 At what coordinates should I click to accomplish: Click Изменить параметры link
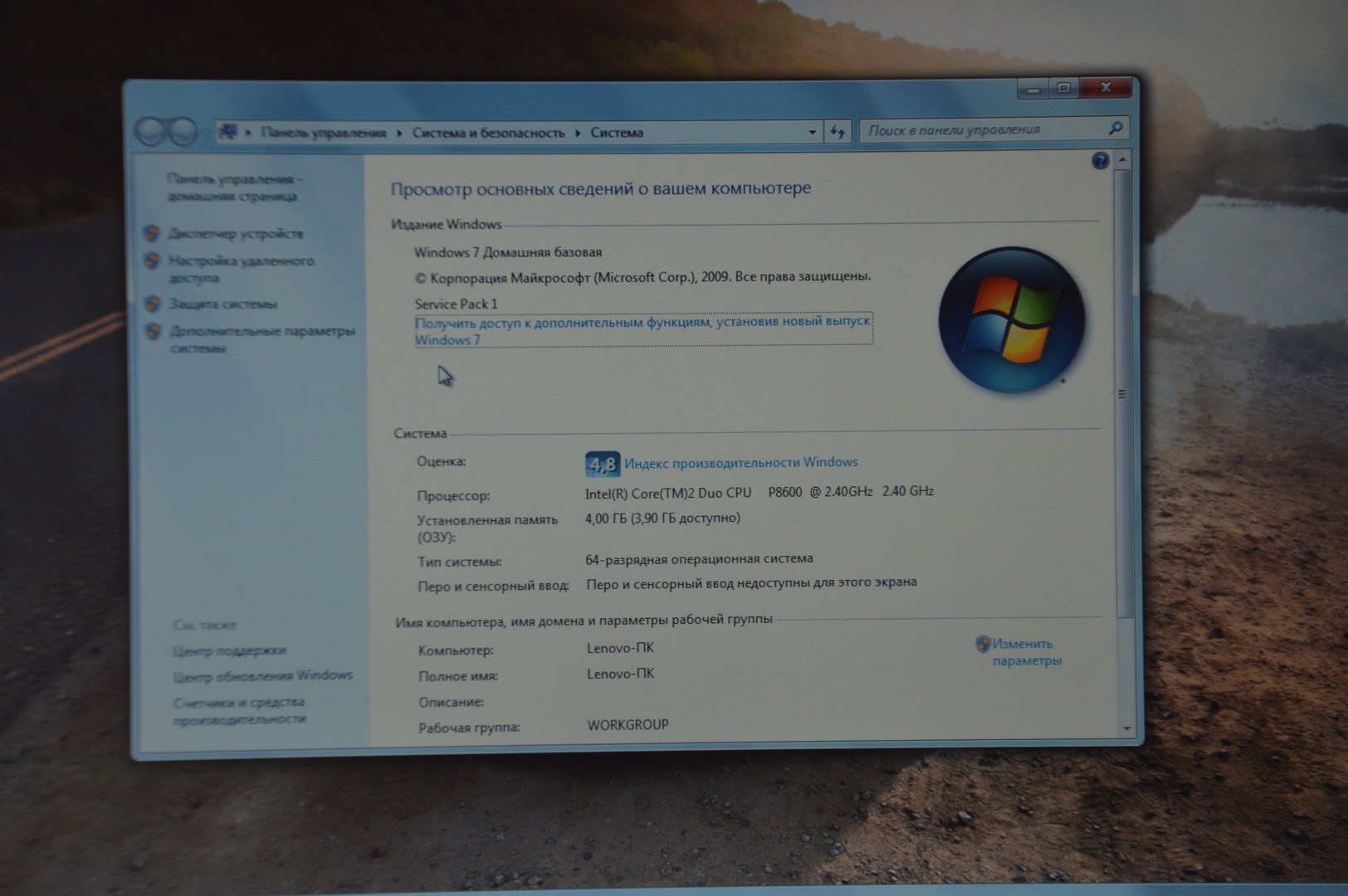1027,652
